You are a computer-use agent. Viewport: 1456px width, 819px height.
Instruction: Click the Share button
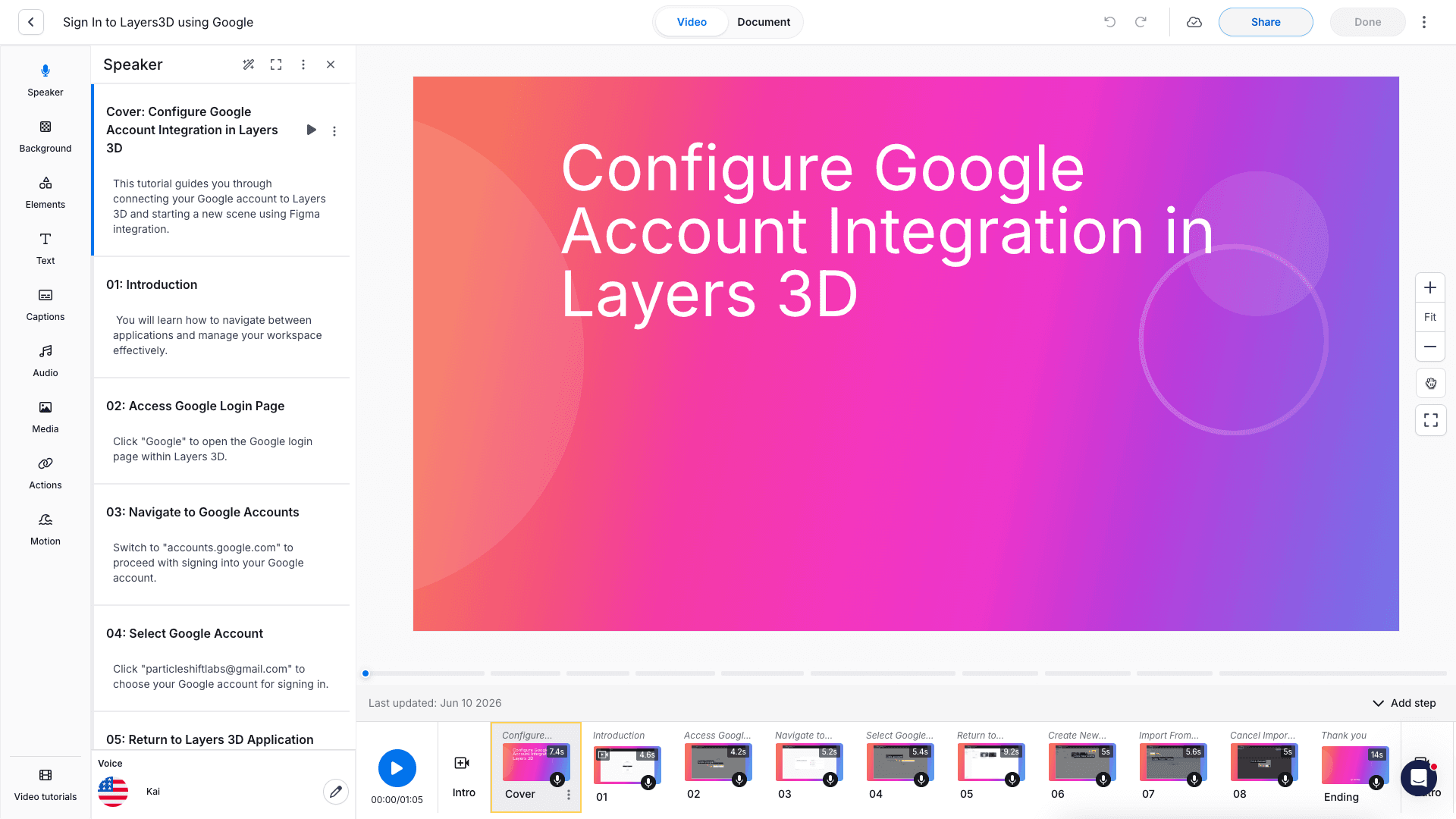[1266, 22]
